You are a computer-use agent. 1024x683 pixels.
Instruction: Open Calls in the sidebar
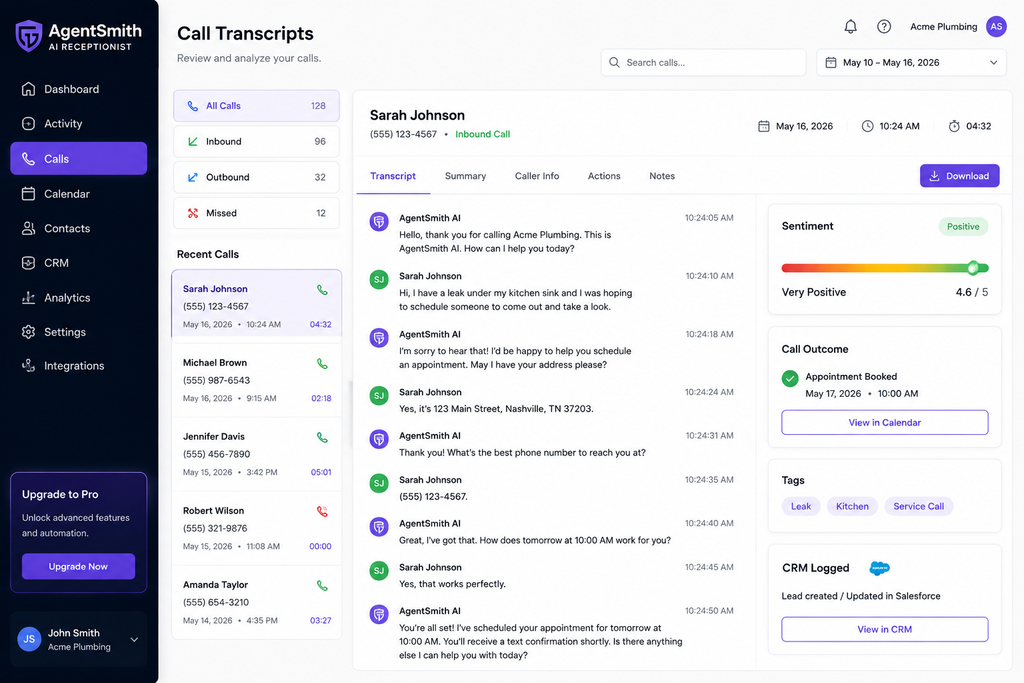pos(78,159)
